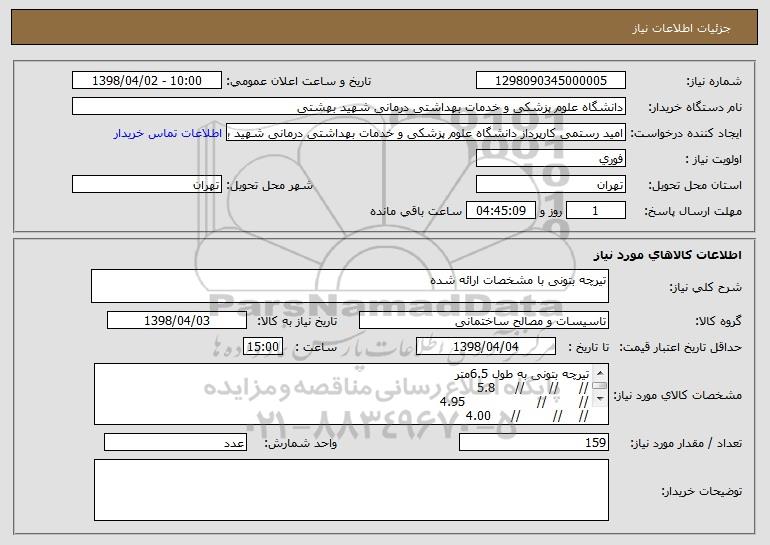Click the price validity date 1398/04/04
This screenshot has width=770, height=545.
(x=486, y=346)
